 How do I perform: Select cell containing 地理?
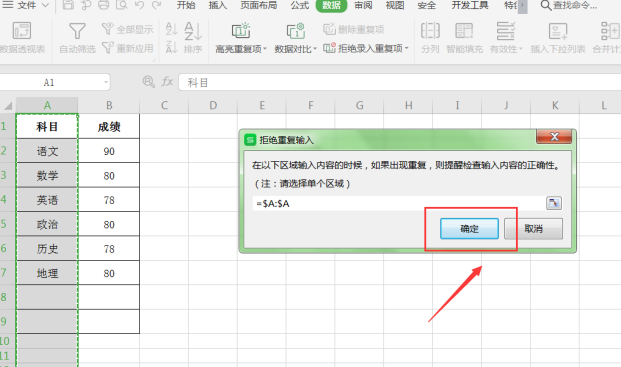47,273
